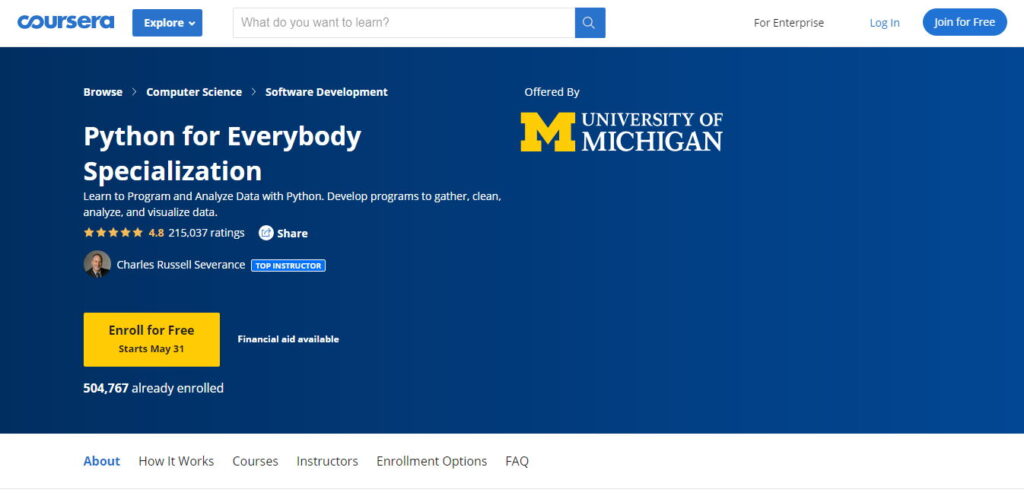Switch to How It Works tab
The image size is (1024, 496).
coord(176,461)
